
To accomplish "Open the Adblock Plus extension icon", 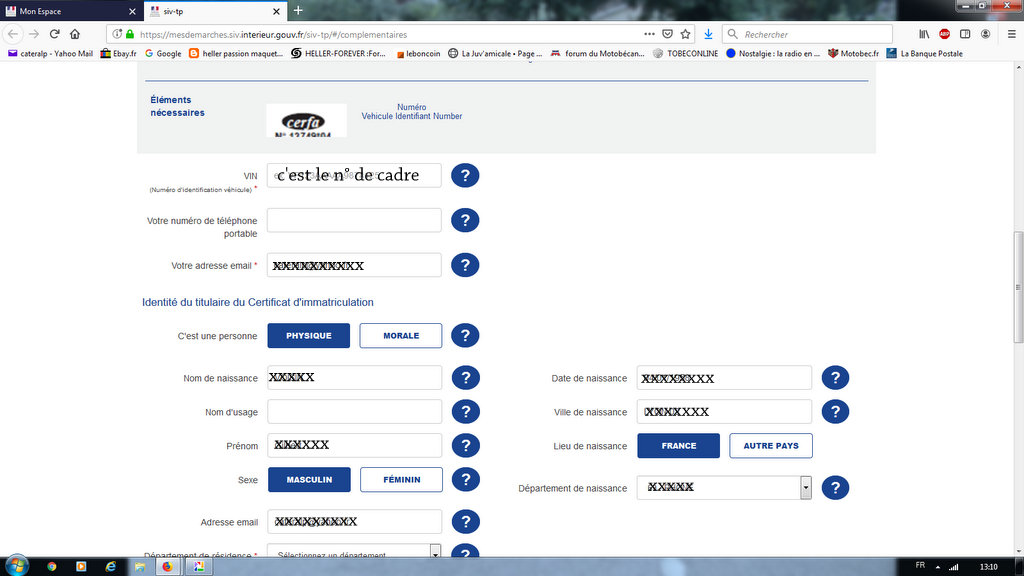I will (944, 34).
